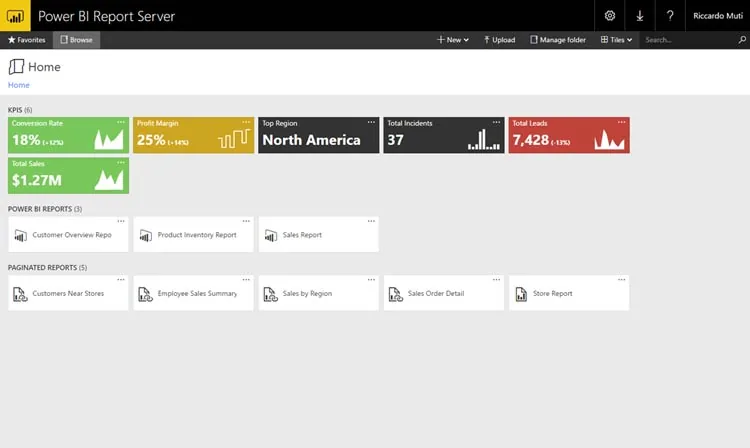The height and width of the screenshot is (448, 750).
Task: Open Sales Report tile ellipsis menu
Action: pos(371,221)
